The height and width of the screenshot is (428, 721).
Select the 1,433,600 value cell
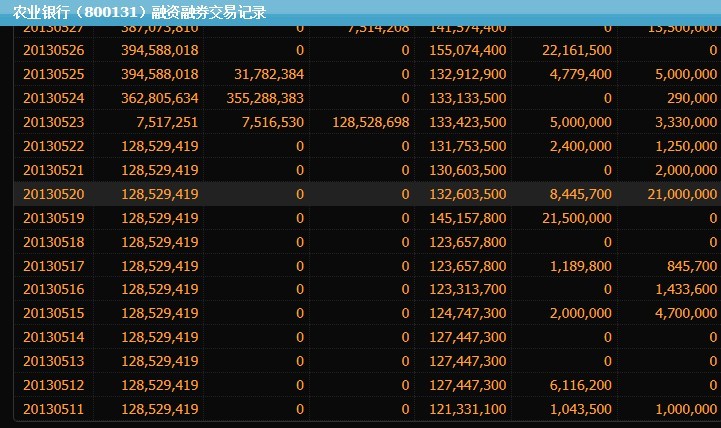[685, 290]
